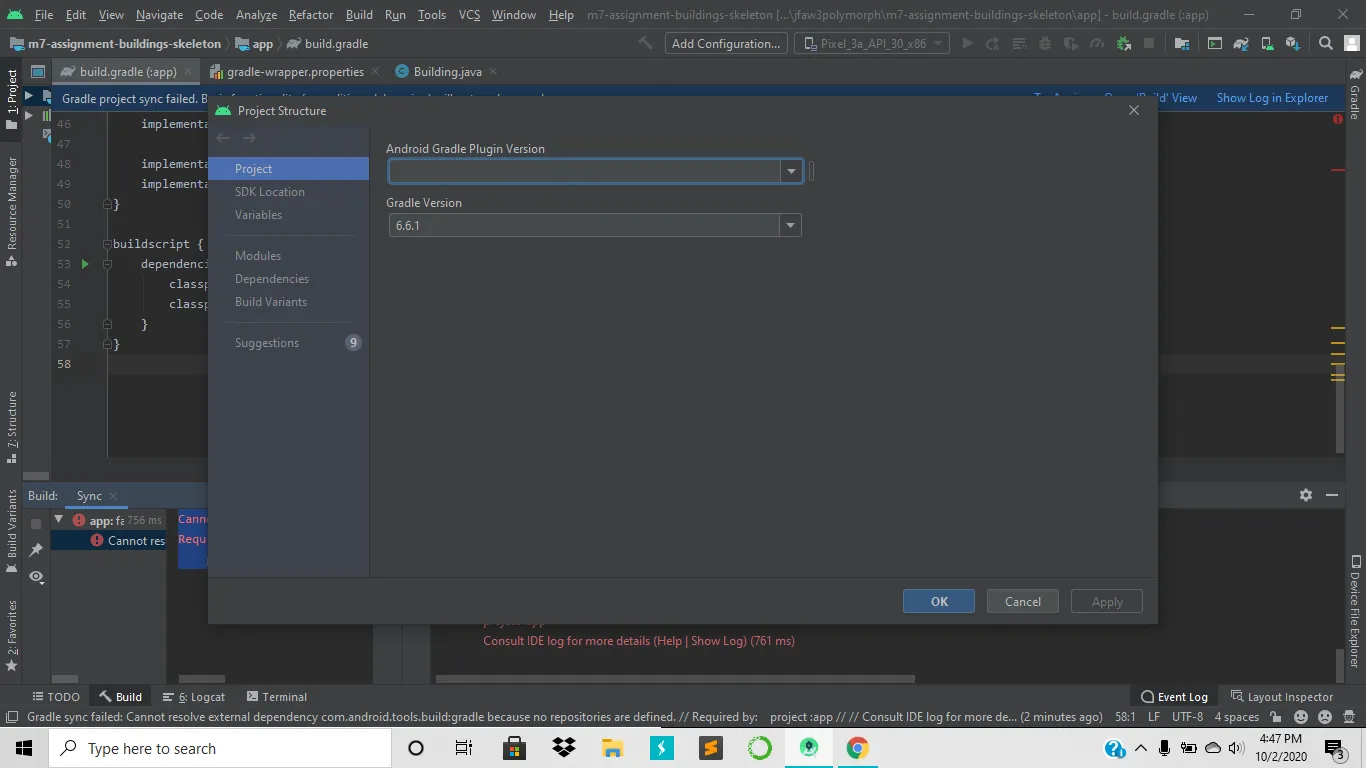Open Android Gradle Plugin Version dropdown
Viewport: 1366px width, 768px height.
pyautogui.click(x=791, y=171)
